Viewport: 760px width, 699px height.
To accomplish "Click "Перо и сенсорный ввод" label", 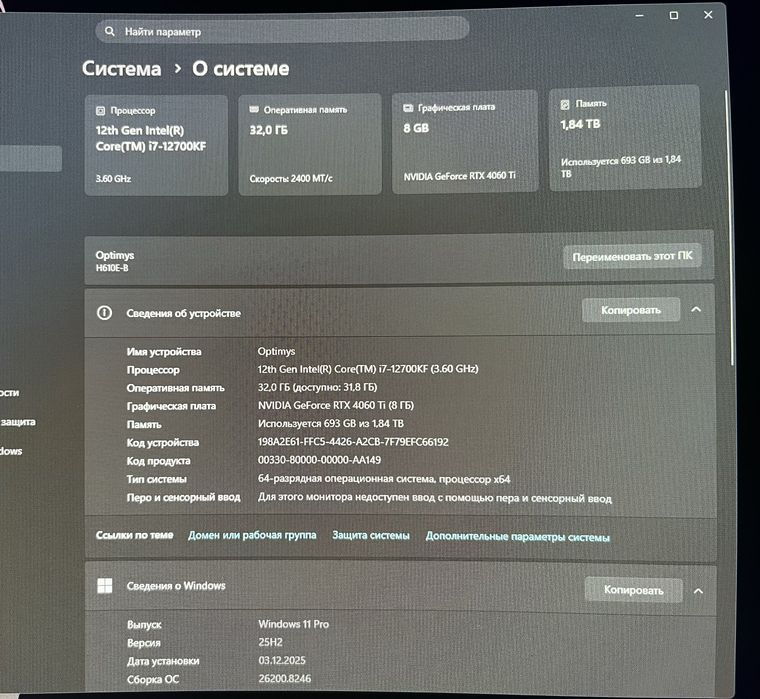I will [183, 497].
